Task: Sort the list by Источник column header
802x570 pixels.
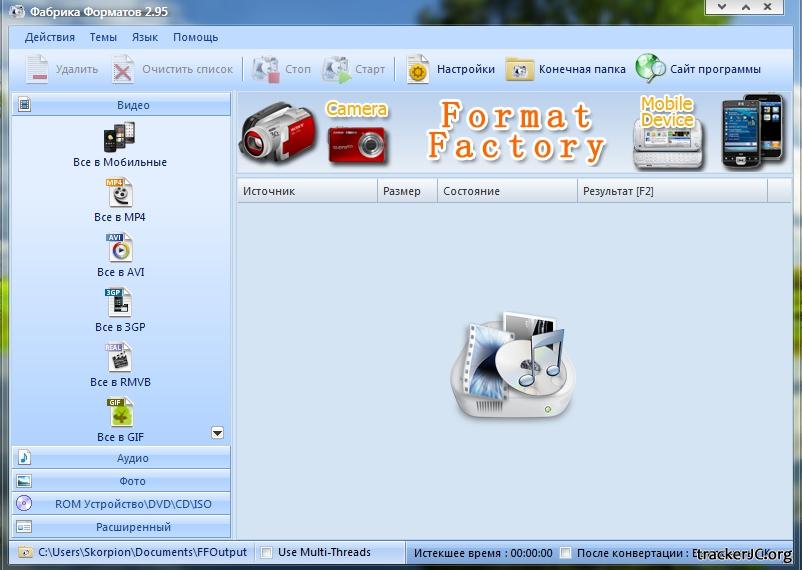Action: tap(307, 191)
